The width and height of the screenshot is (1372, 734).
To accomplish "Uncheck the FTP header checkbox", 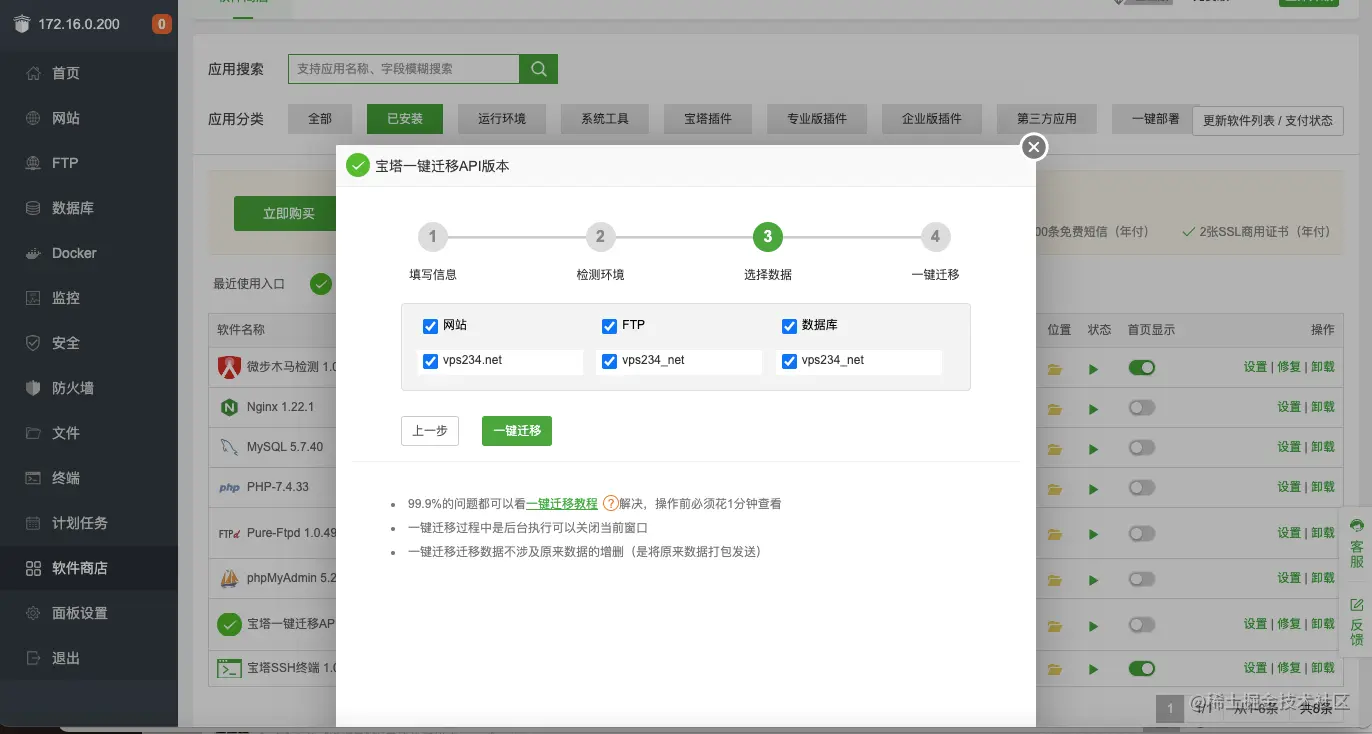I will pos(609,326).
